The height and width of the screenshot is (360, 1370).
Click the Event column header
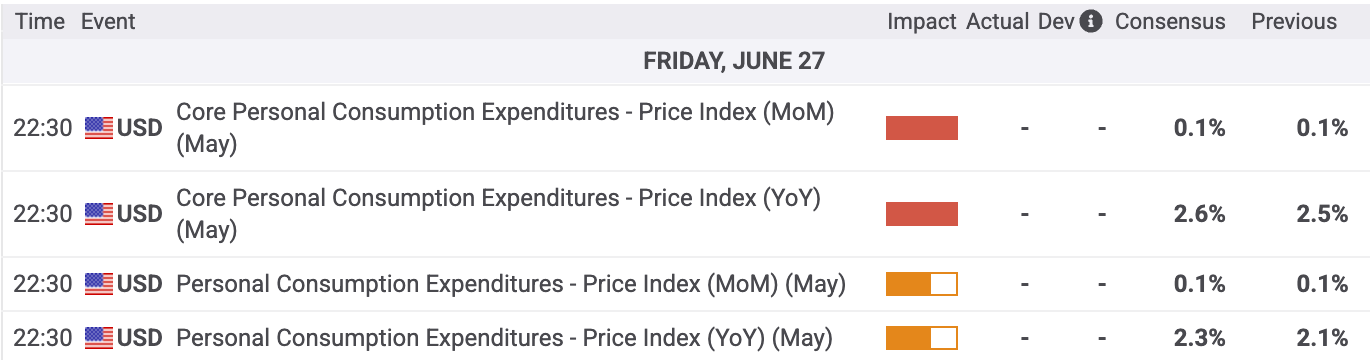click(108, 21)
